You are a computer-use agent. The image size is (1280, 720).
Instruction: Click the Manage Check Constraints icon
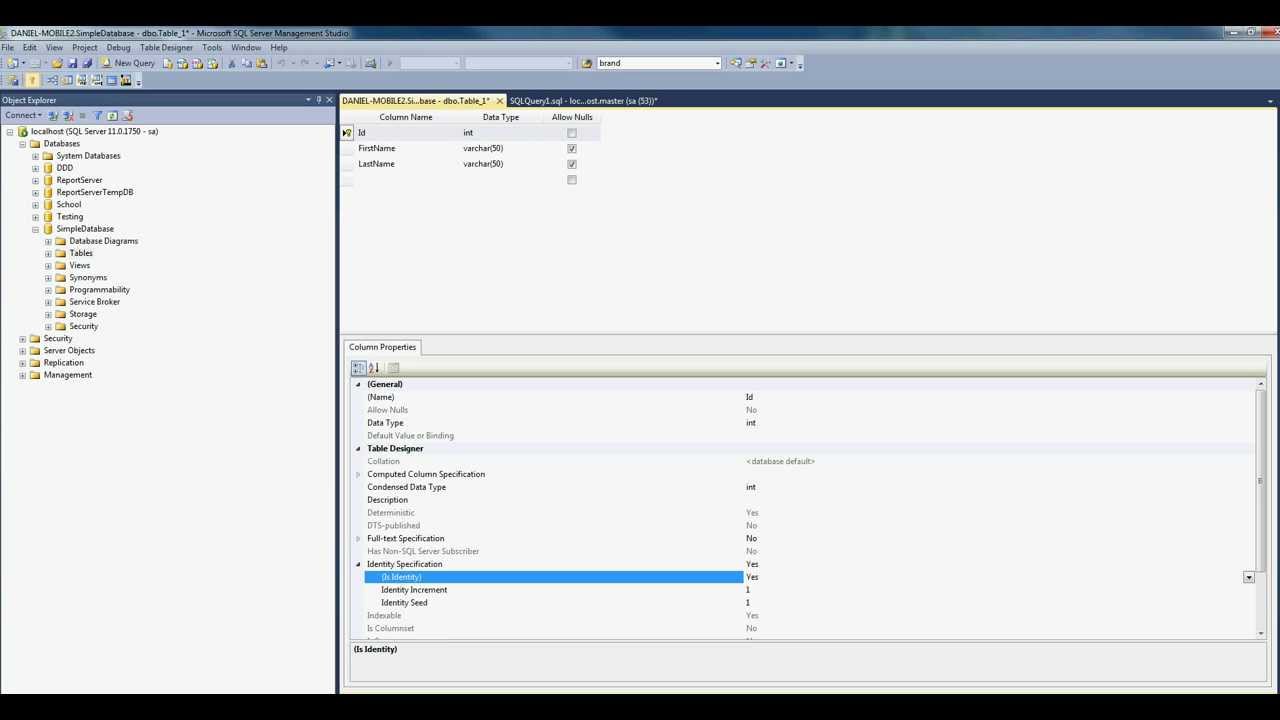(111, 80)
